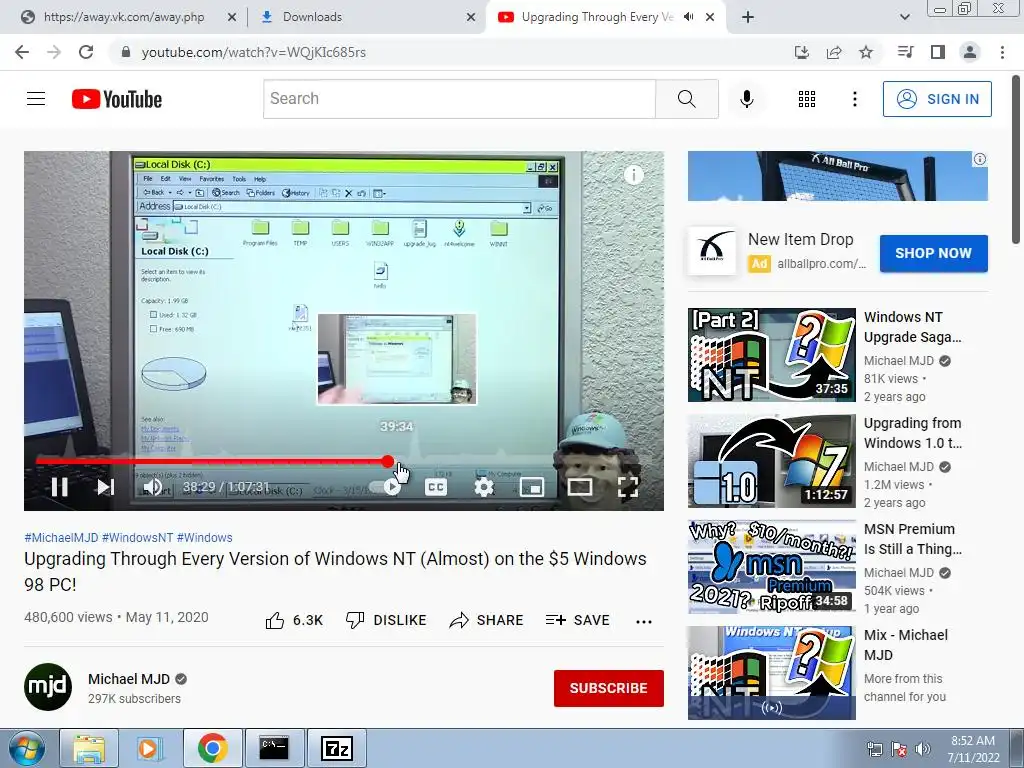Viewport: 1024px width, 768px height.
Task: Skip to the next video
Action: 105,487
